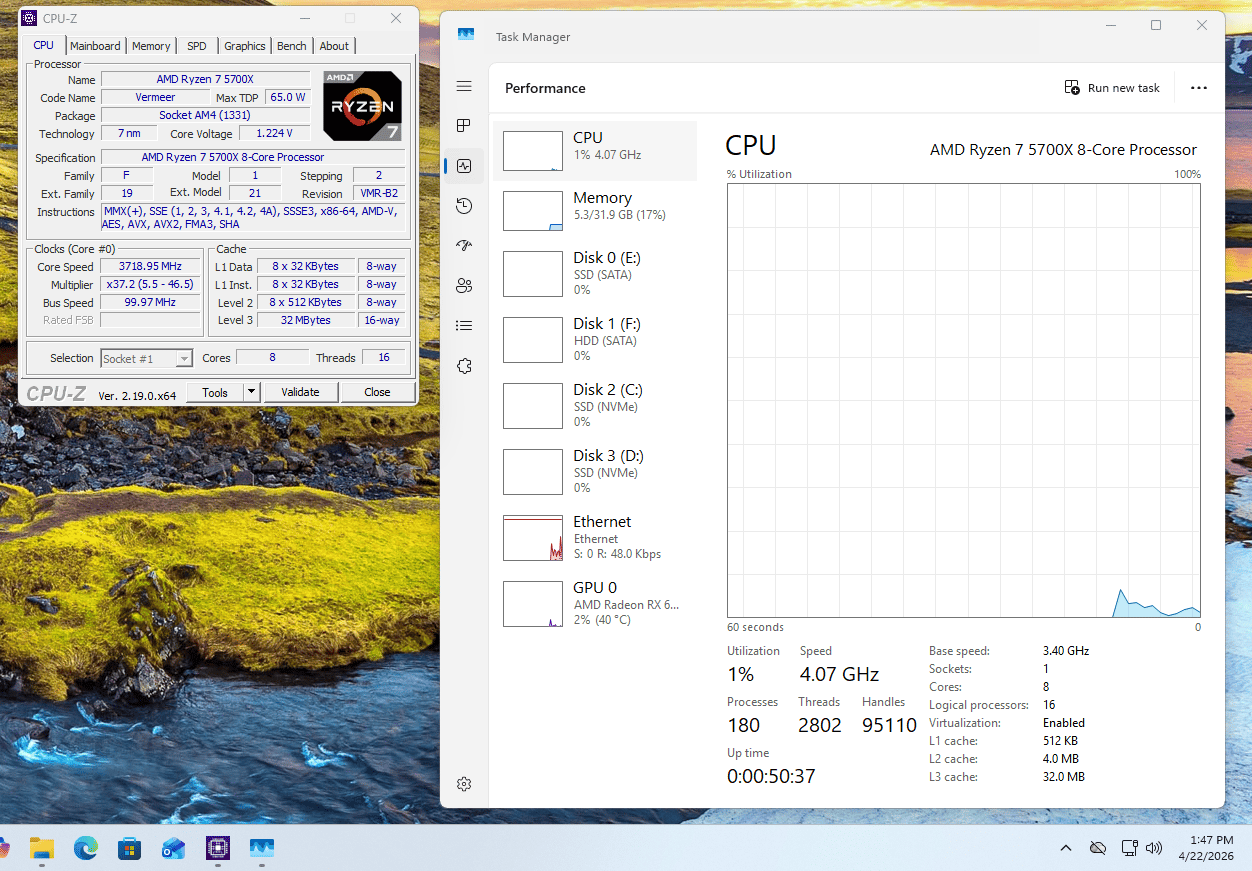Open File Explorer from taskbar
This screenshot has width=1252, height=871.
coord(42,849)
